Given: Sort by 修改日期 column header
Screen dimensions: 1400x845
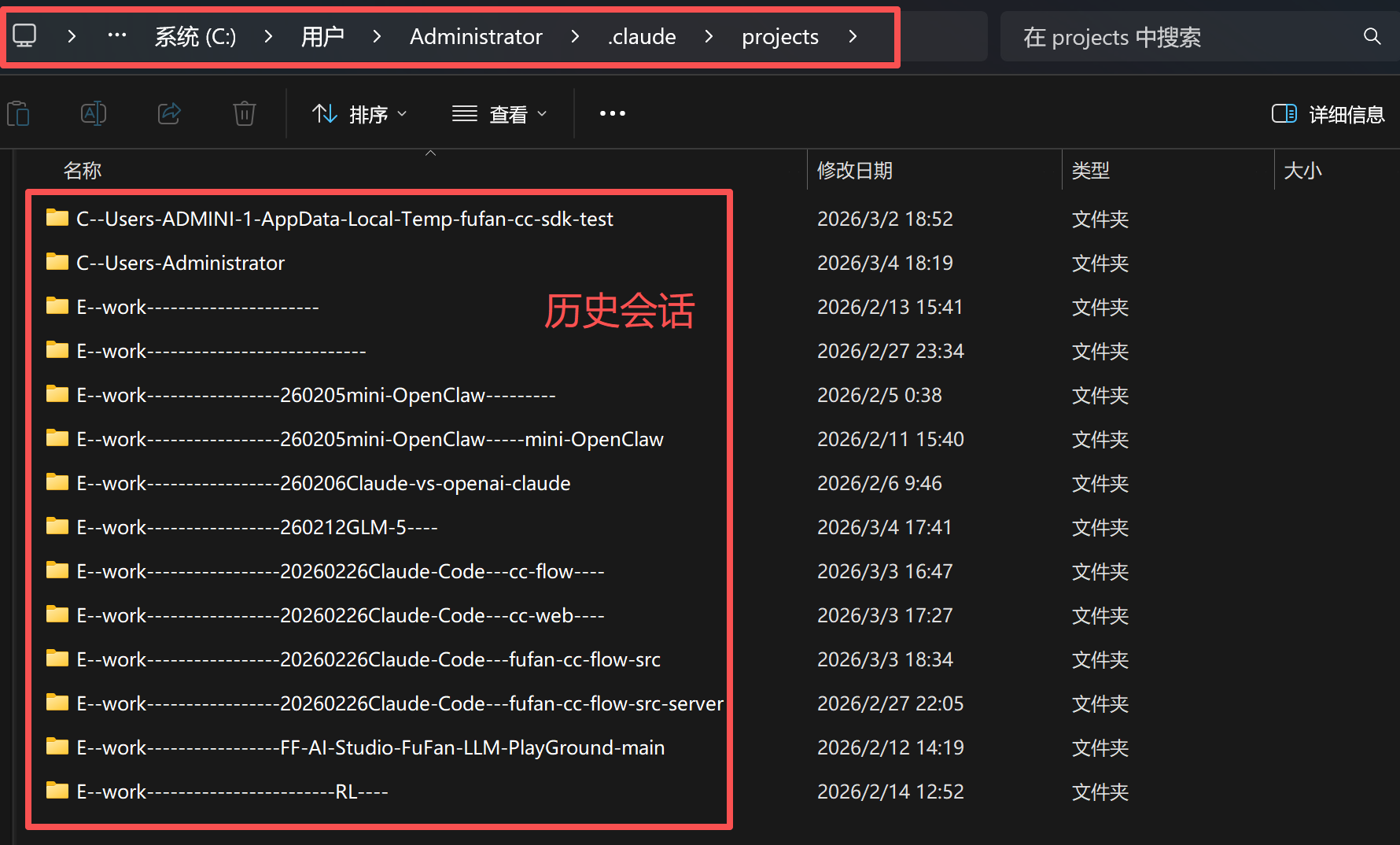Looking at the screenshot, I should click(855, 171).
